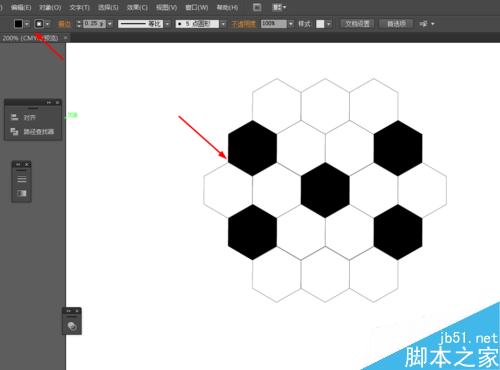Expand the bottom mini panel double-arrow
The image size is (500, 370).
68,311
